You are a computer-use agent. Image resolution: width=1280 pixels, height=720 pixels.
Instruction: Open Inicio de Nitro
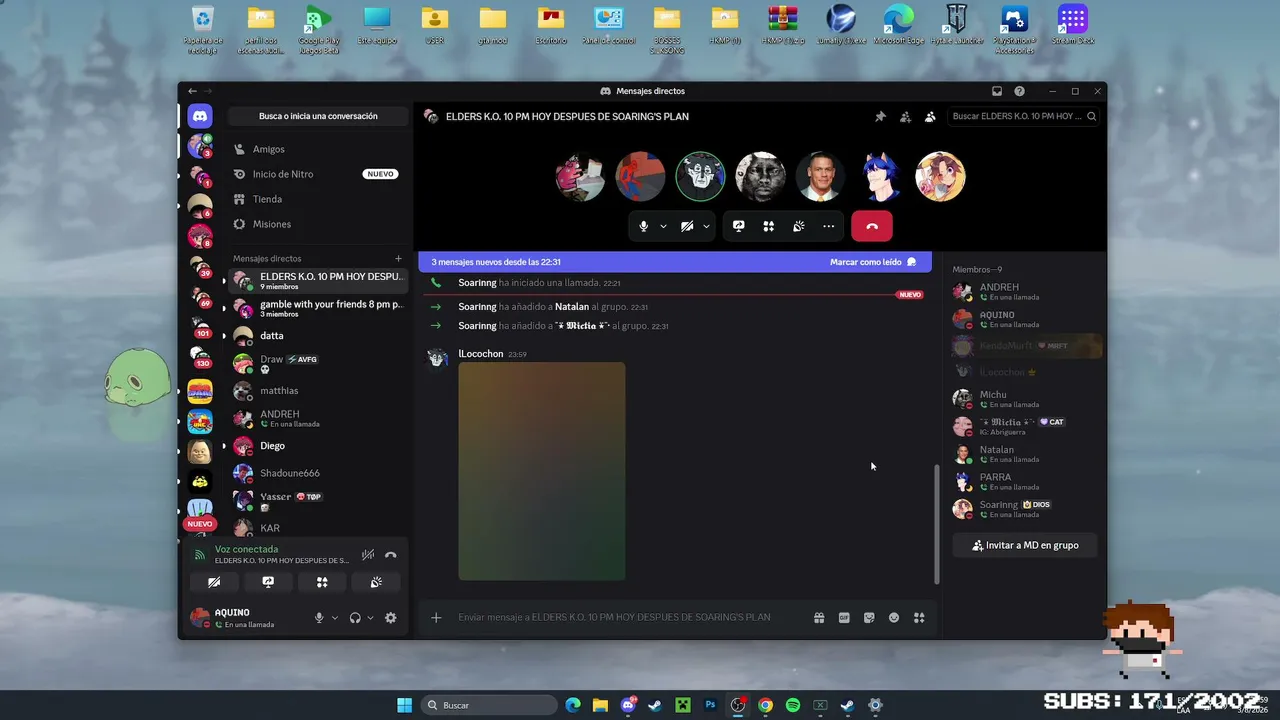pyautogui.click(x=318, y=174)
